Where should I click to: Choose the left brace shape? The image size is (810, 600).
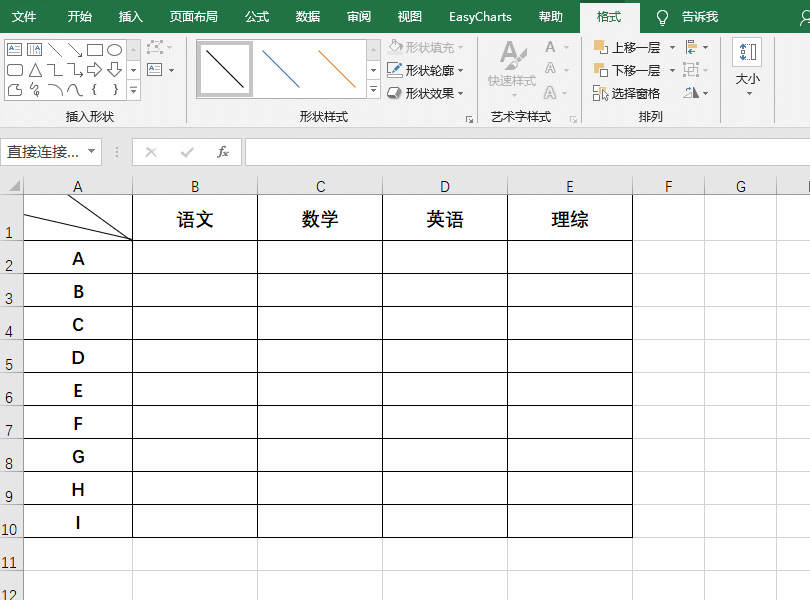point(95,90)
